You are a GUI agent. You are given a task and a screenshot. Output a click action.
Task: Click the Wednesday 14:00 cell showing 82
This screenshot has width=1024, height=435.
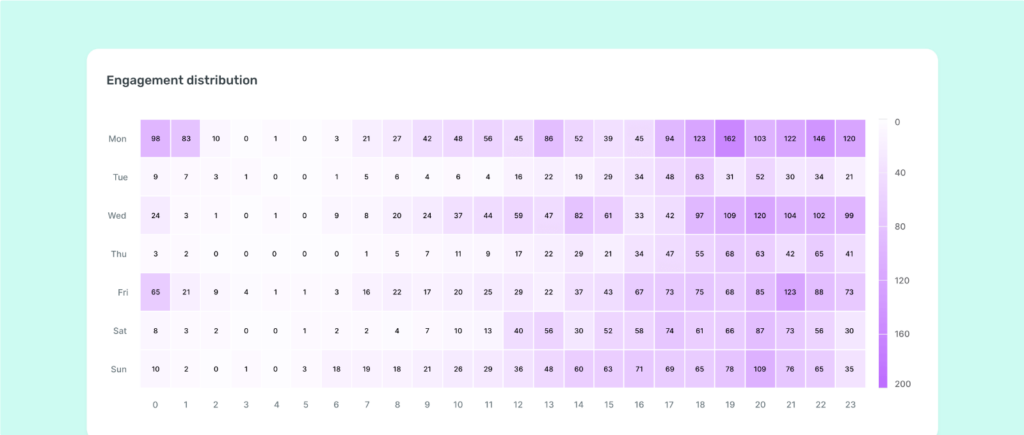pos(579,216)
